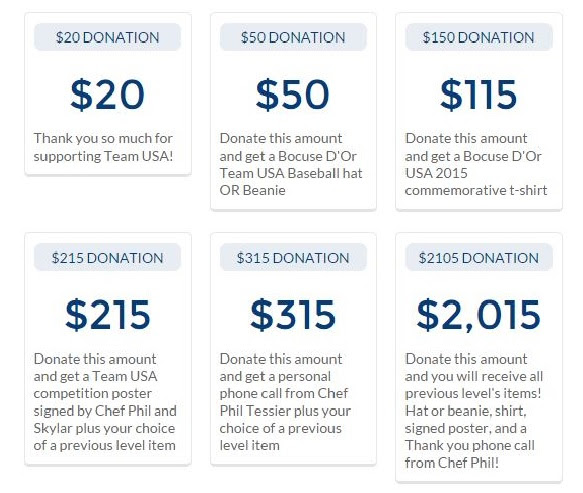
Task: Click the large $20 amount
Action: coord(107,94)
